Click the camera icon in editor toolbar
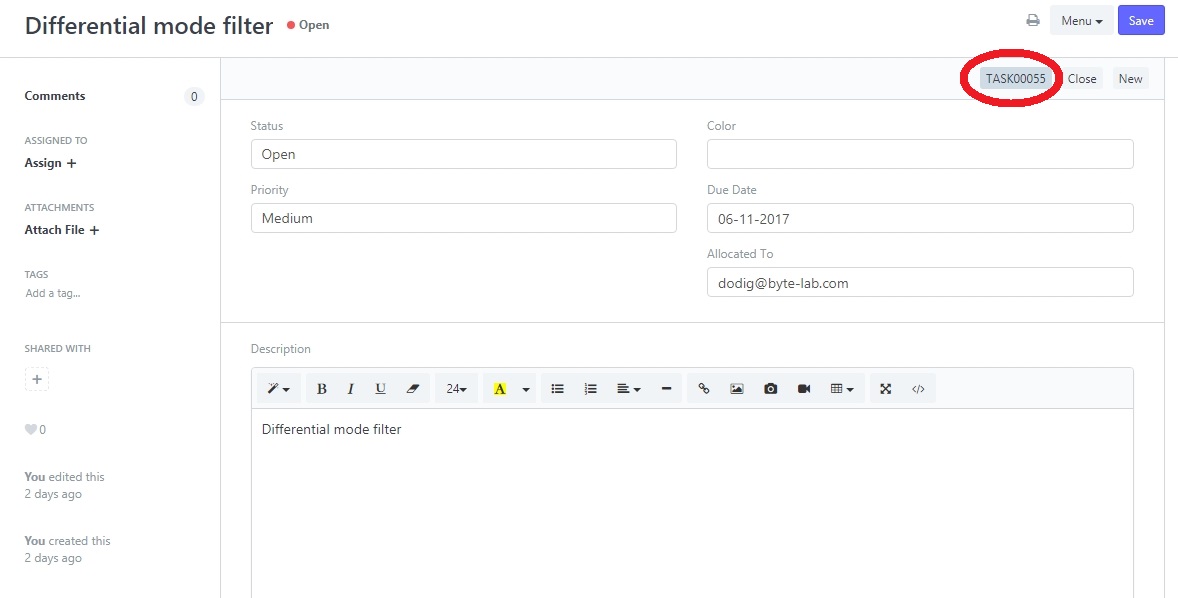Viewport: 1178px width, 598px height. (770, 389)
